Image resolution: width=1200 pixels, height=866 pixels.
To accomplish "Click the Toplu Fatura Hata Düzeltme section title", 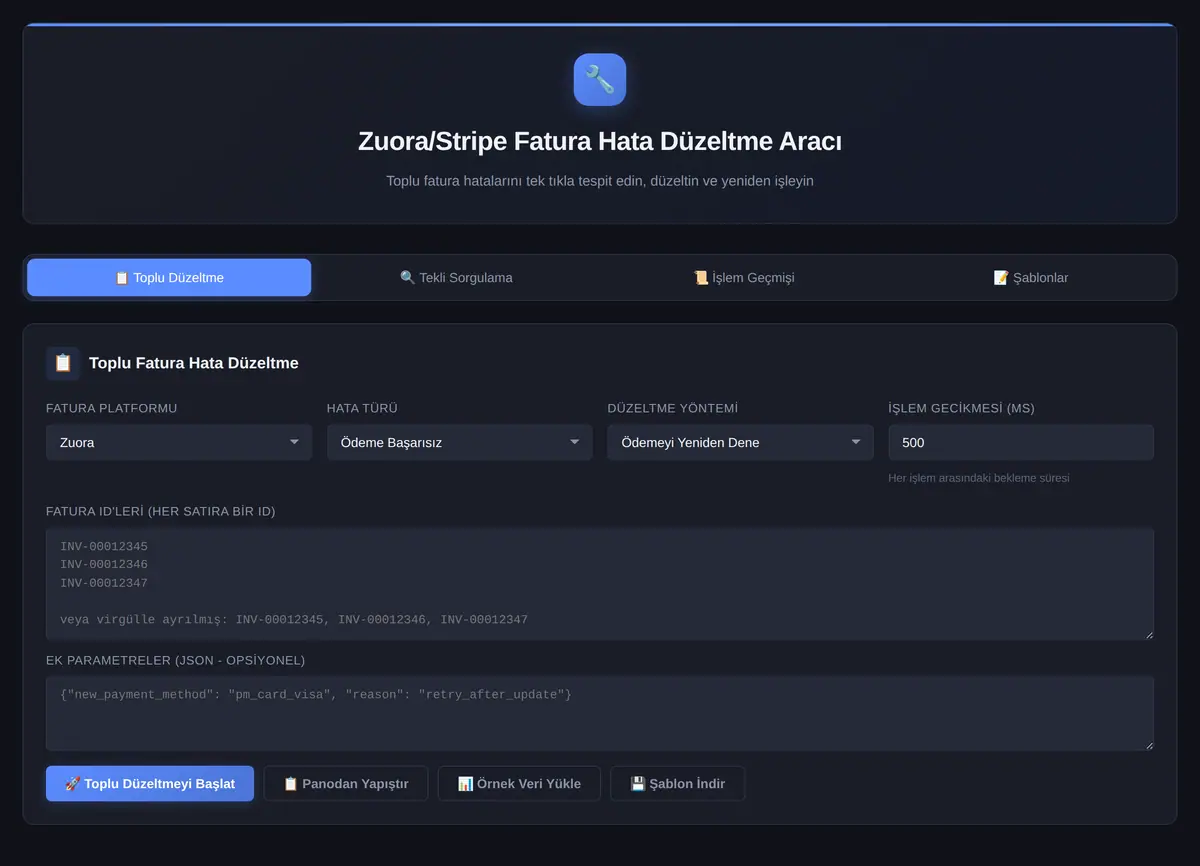I will point(194,363).
